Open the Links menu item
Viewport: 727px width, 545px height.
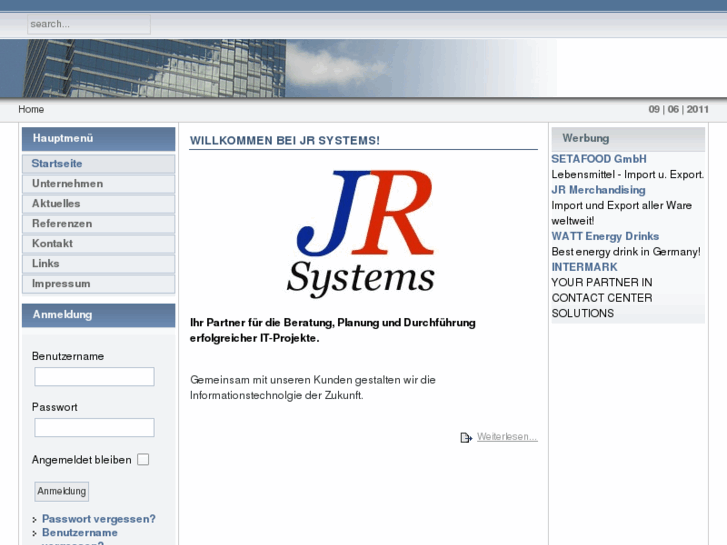(98, 263)
